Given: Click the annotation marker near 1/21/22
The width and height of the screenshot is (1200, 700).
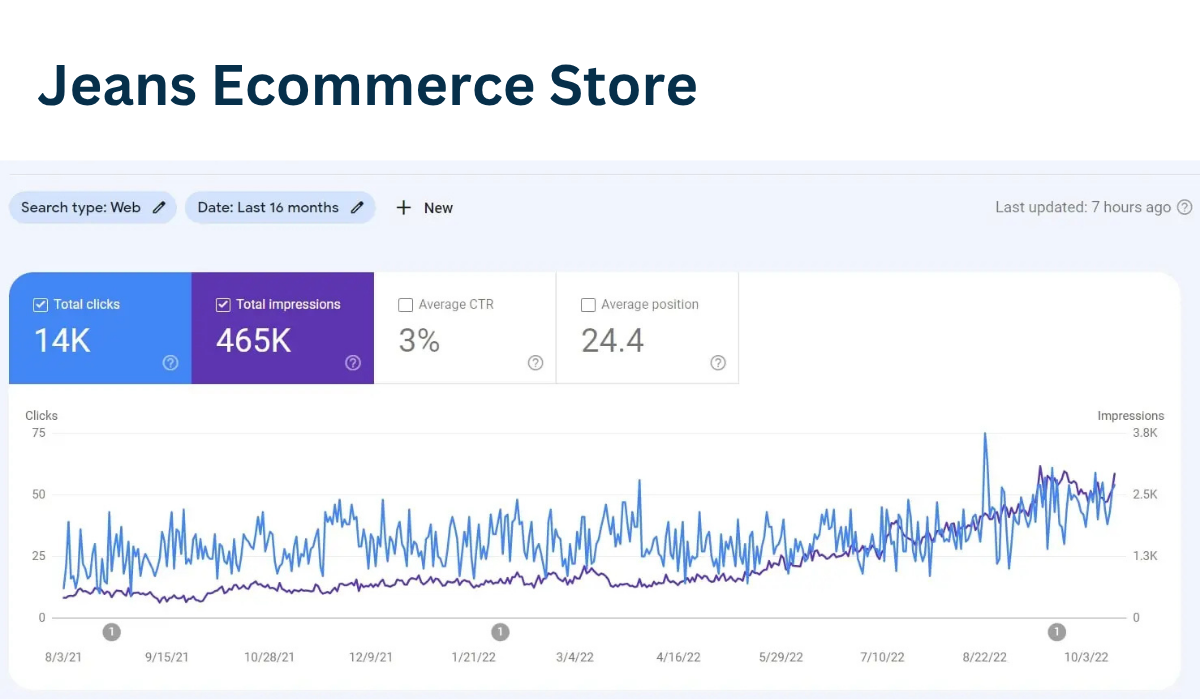Looking at the screenshot, I should pos(500,631).
